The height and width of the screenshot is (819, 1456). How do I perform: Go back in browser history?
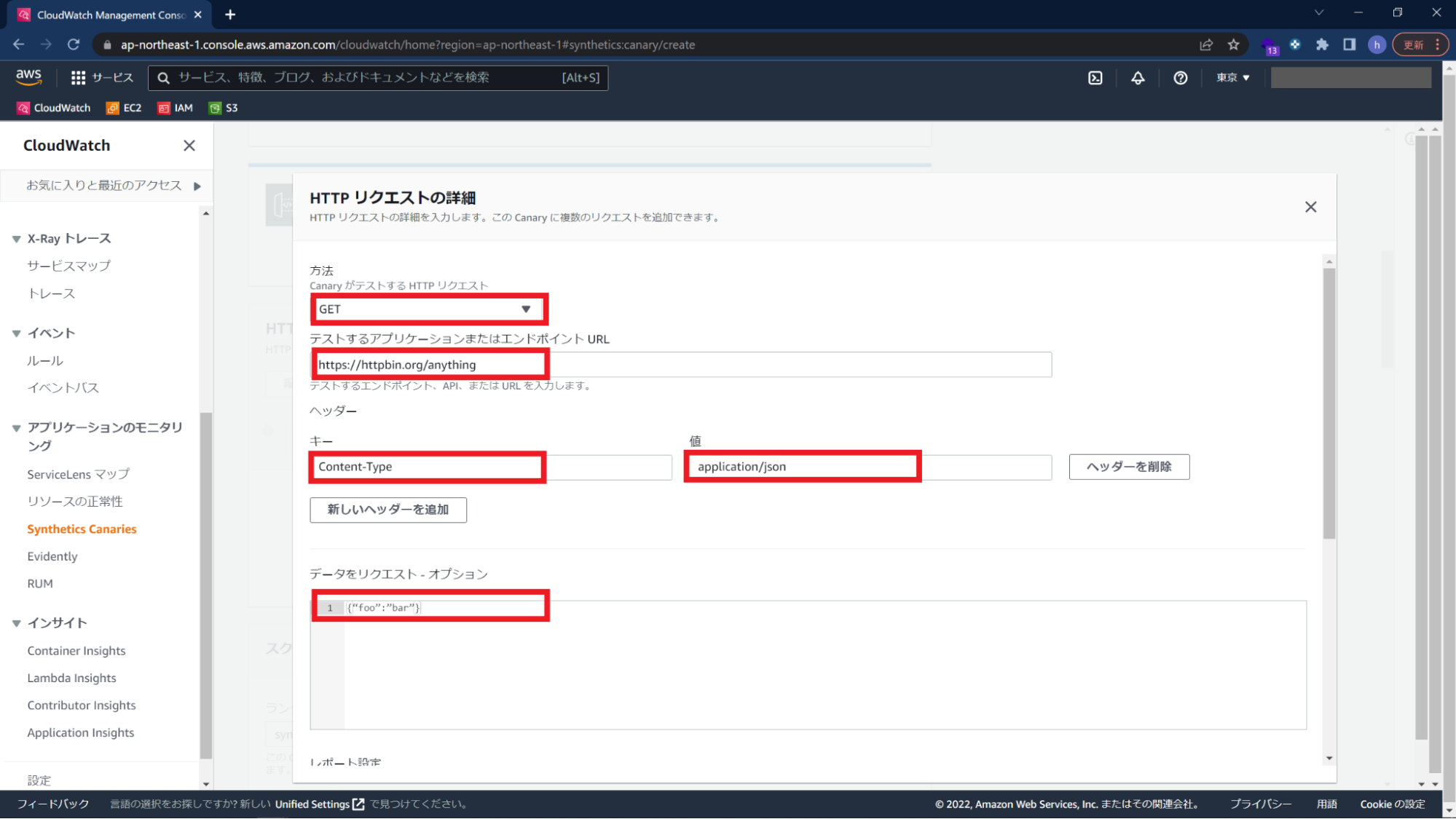(19, 44)
